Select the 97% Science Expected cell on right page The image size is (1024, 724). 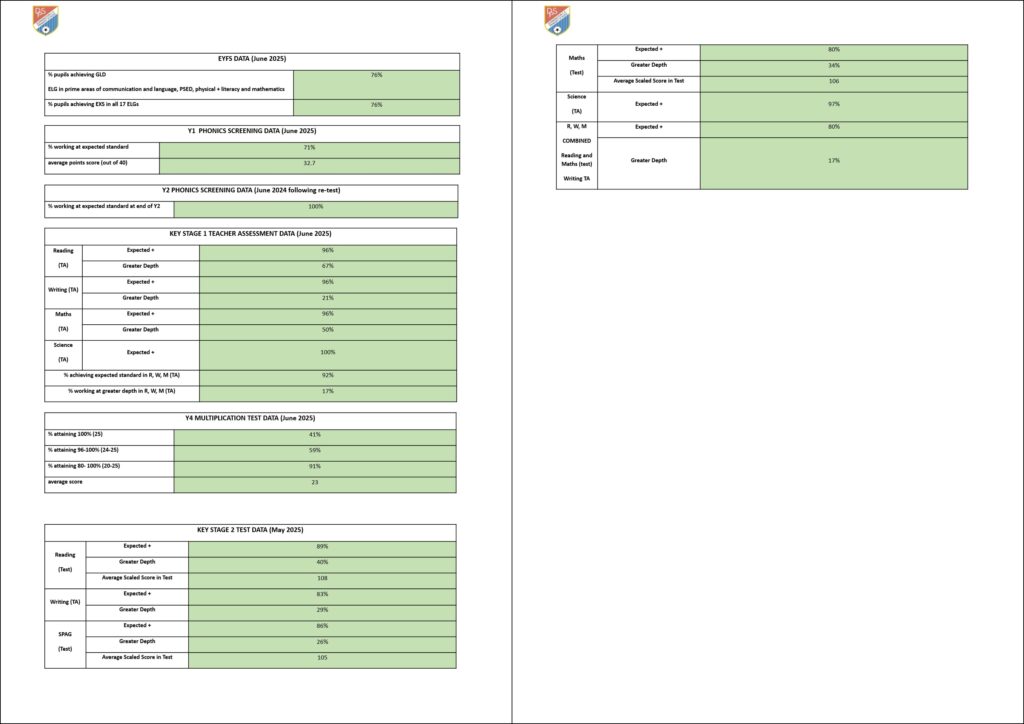pyautogui.click(x=833, y=104)
